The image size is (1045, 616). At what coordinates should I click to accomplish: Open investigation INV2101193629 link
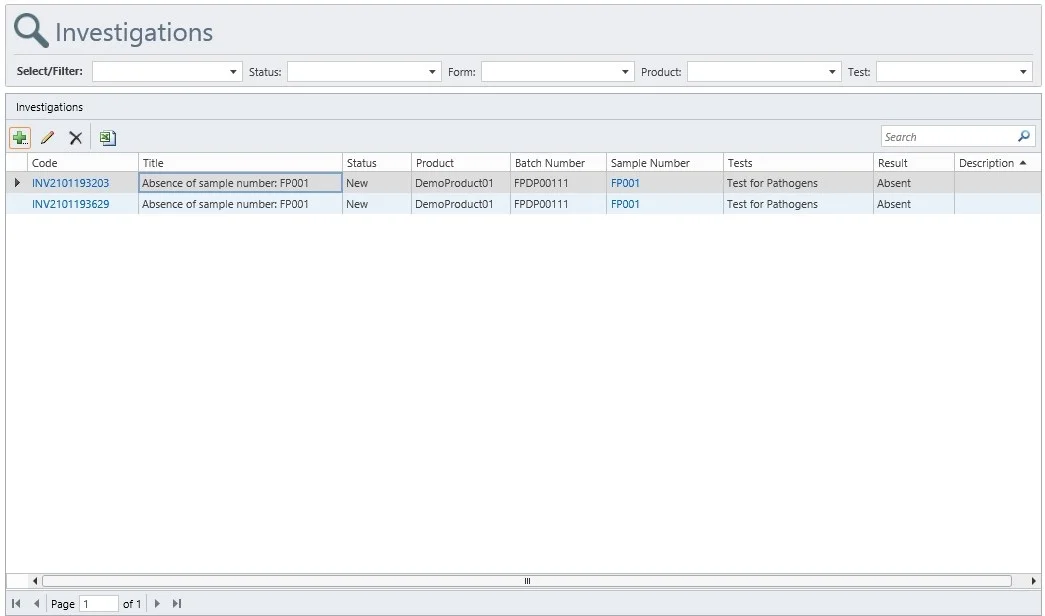coord(70,204)
